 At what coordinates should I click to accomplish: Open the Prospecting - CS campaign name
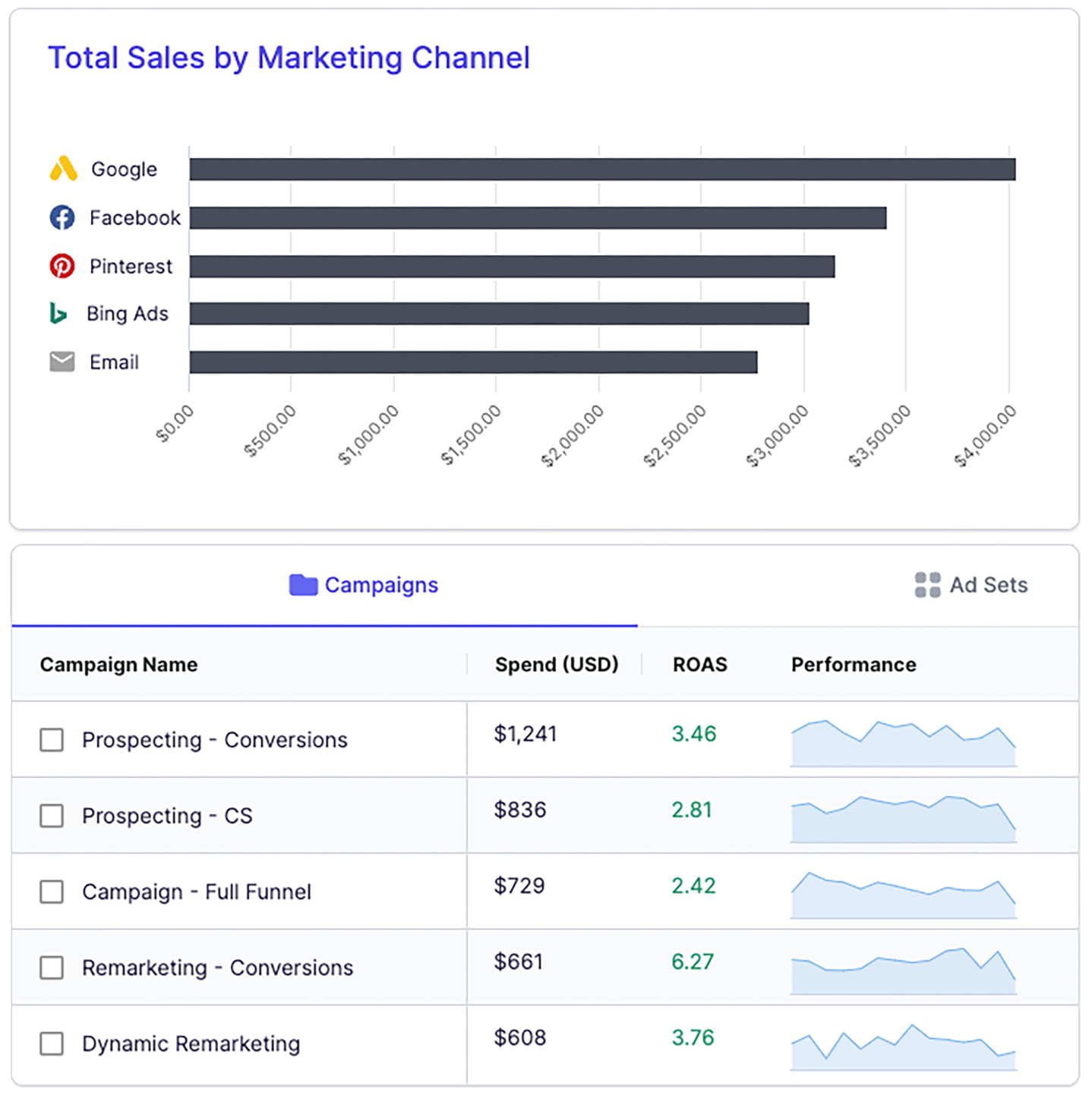click(167, 816)
